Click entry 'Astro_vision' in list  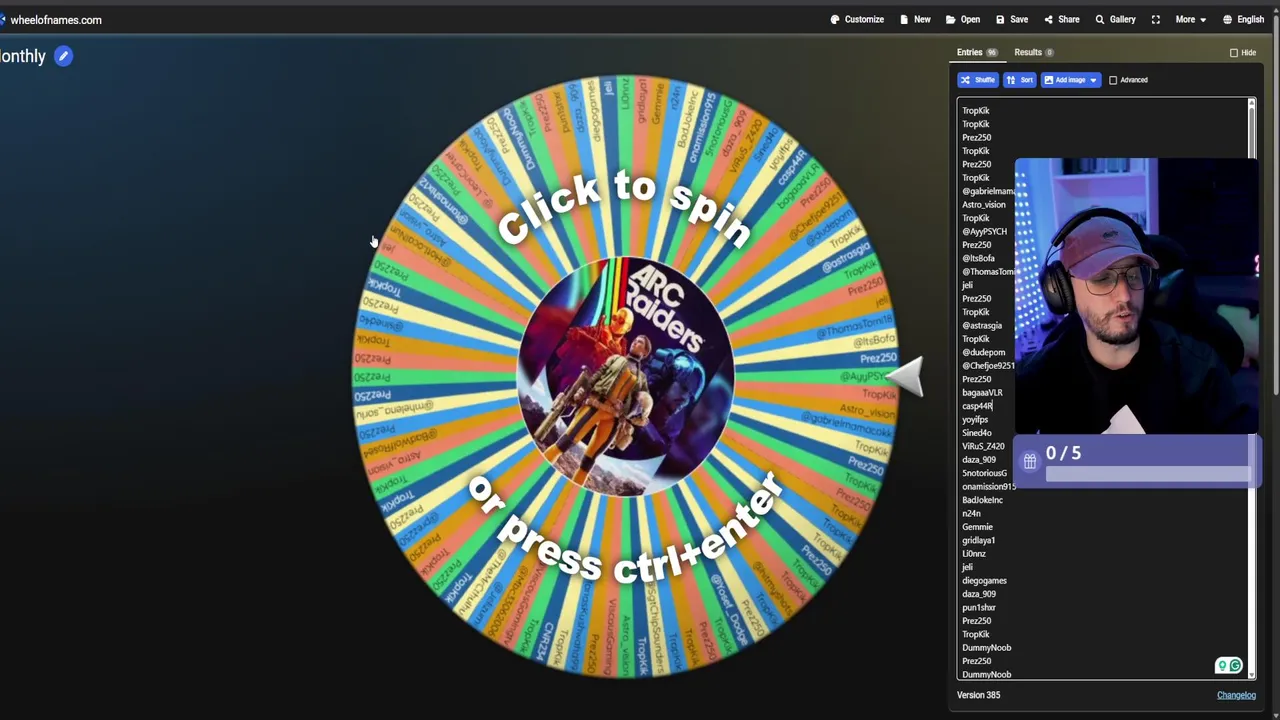click(x=983, y=204)
